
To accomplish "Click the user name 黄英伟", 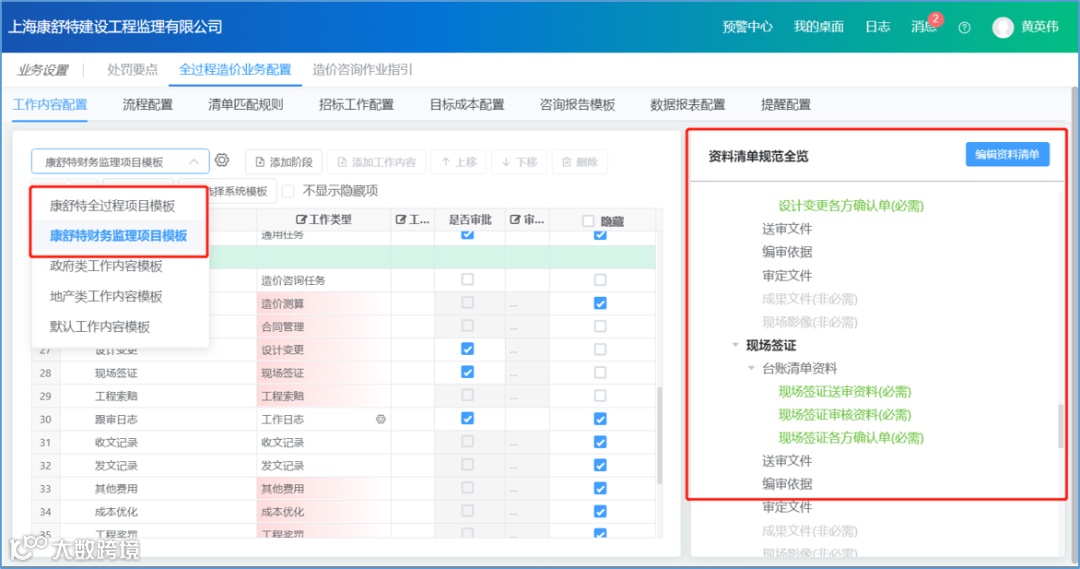I will [x=1039, y=27].
